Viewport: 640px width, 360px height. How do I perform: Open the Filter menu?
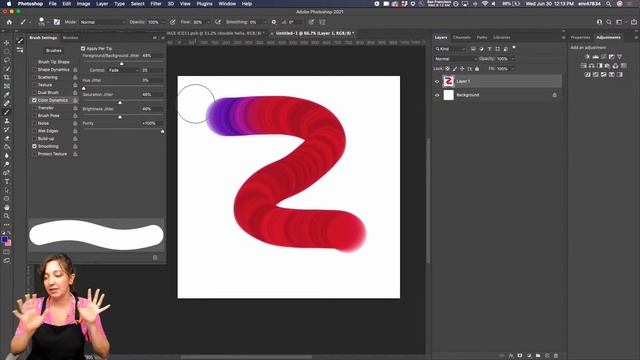click(x=156, y=4)
